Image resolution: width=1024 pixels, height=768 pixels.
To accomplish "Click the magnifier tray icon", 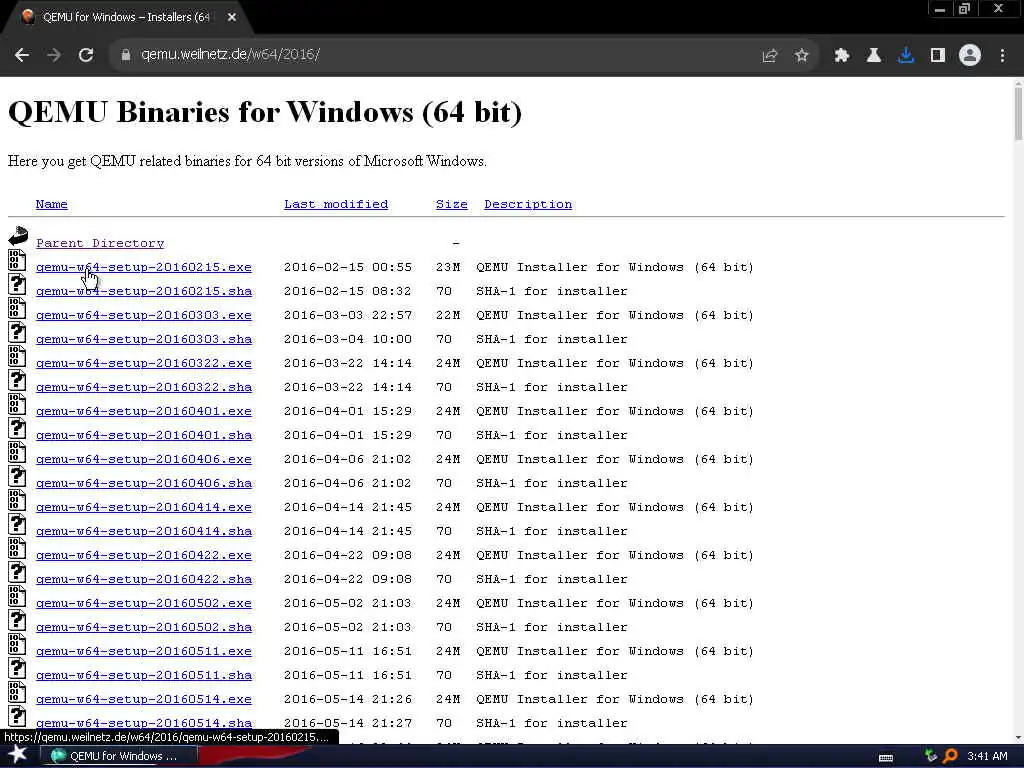I will click(950, 756).
